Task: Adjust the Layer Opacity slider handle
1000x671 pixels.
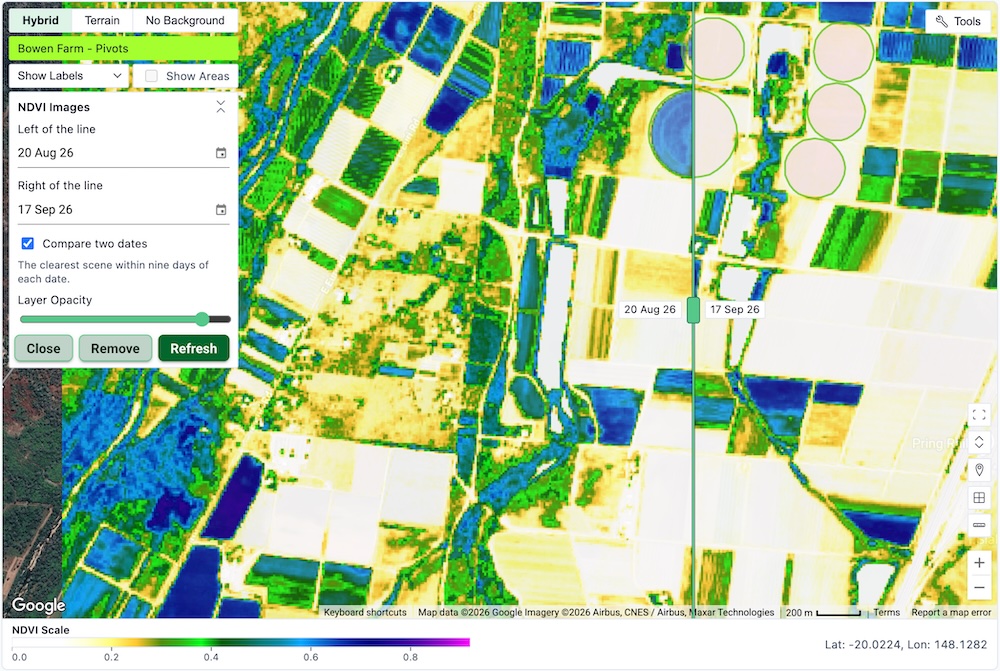Action: pos(202,319)
